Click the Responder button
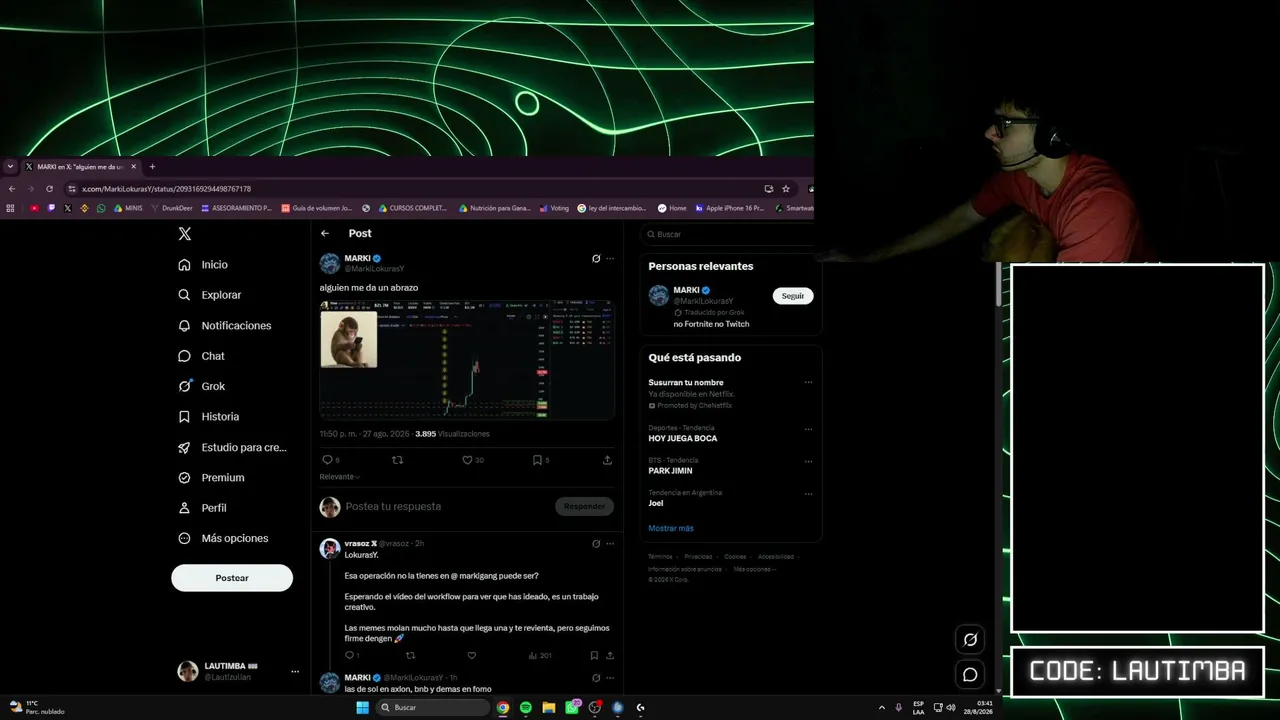Image resolution: width=1280 pixels, height=720 pixels. click(584, 507)
